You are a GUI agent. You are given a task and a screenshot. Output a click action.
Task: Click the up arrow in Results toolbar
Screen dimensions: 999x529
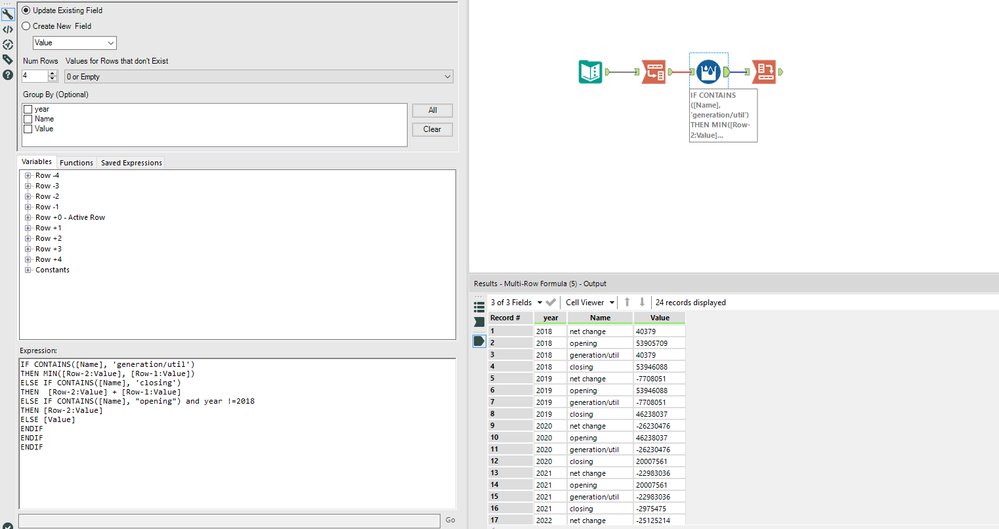click(627, 302)
